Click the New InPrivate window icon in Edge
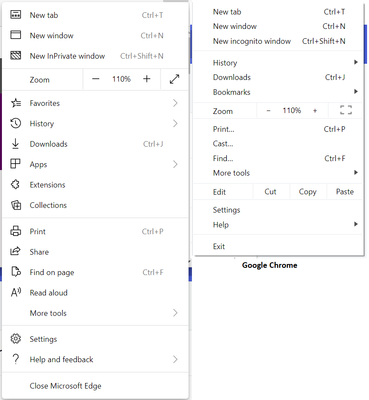The width and height of the screenshot is (369, 400). pyautogui.click(x=16, y=55)
